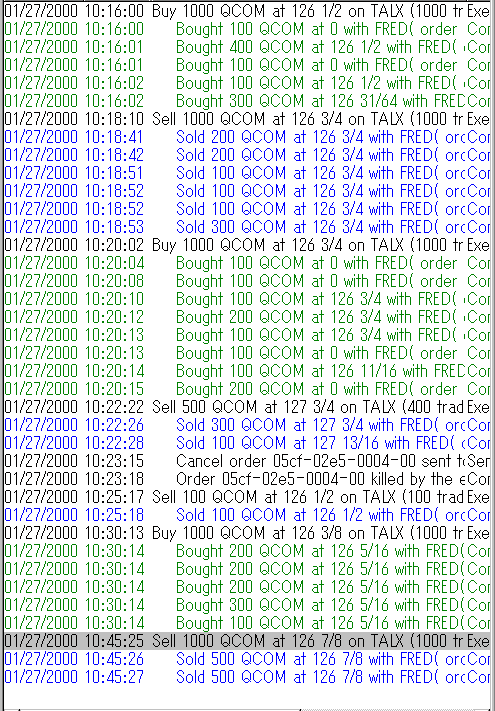Screen dimensions: 495x711
Task: Click the Buy 1000 QCOM at 126 3/8 order
Action: coord(247,533)
